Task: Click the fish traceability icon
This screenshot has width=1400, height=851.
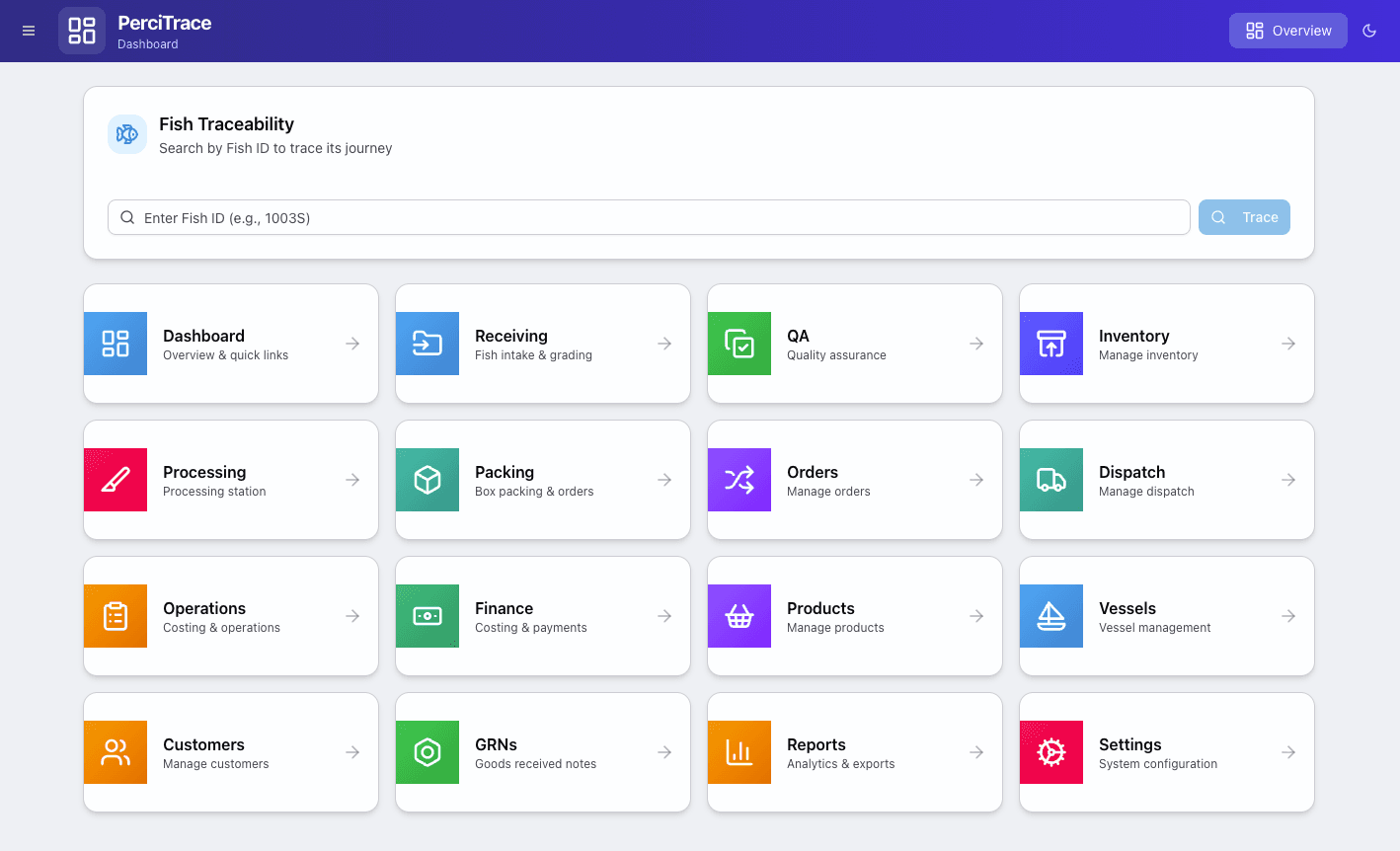Action: click(127, 134)
